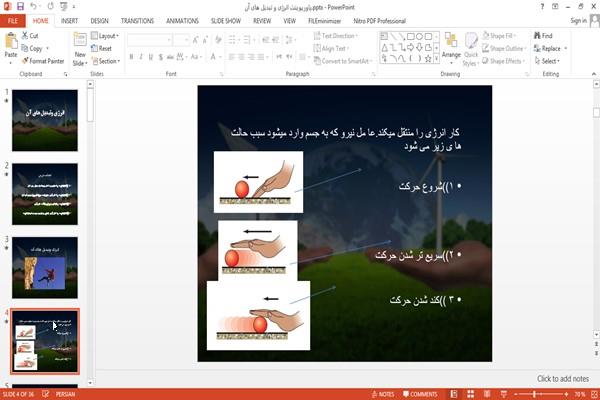Switch to Slide Sorter view icon
Viewport: 600px width, 400px height.
[470, 394]
